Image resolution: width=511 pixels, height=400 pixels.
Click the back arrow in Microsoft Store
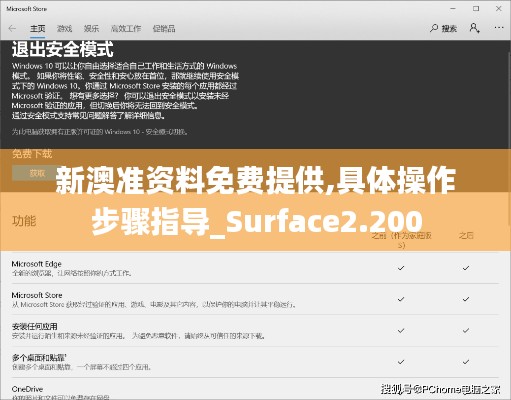click(12, 29)
